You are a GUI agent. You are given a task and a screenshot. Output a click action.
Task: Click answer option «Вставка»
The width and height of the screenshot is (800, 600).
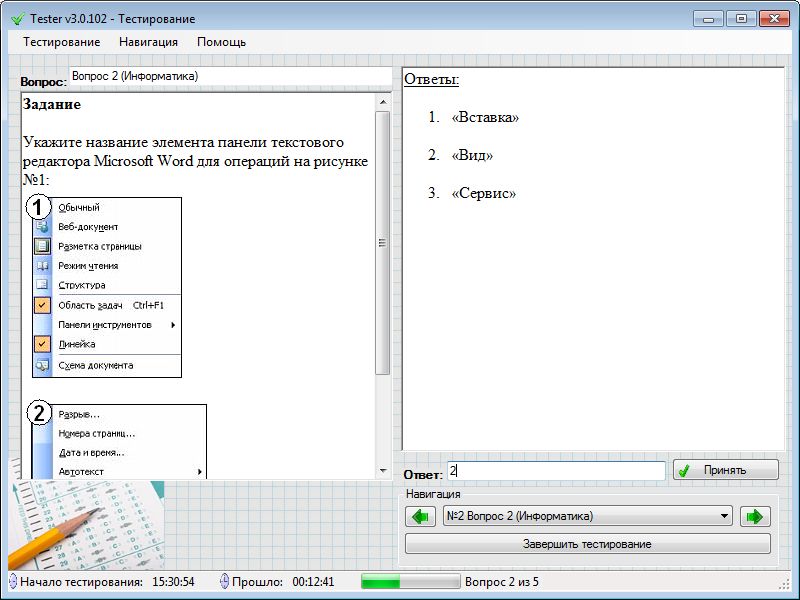485,117
